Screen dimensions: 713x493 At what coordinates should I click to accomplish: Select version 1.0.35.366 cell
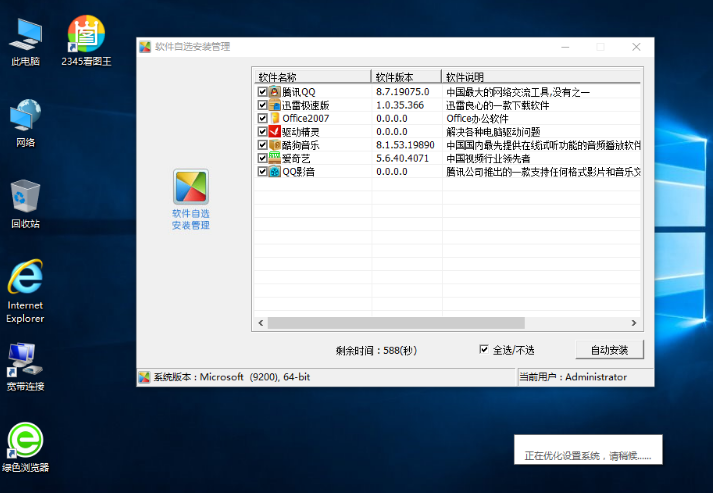click(400, 105)
